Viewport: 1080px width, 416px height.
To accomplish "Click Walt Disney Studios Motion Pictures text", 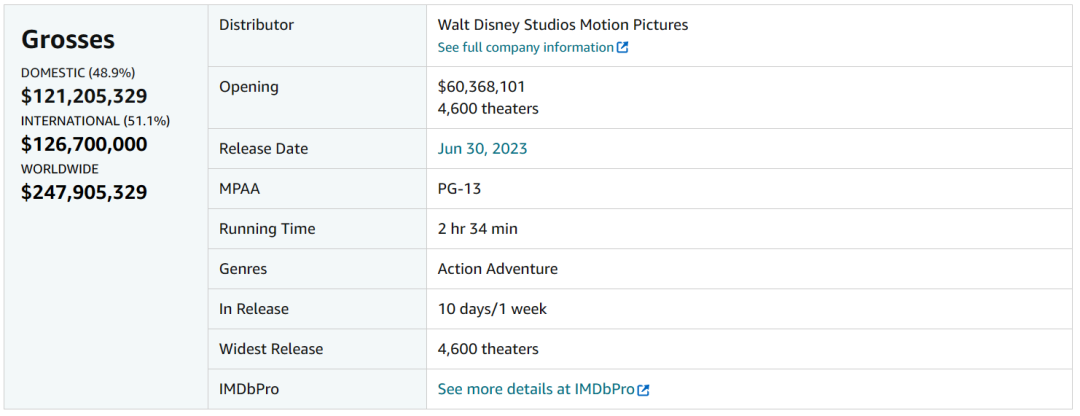I will (x=563, y=25).
